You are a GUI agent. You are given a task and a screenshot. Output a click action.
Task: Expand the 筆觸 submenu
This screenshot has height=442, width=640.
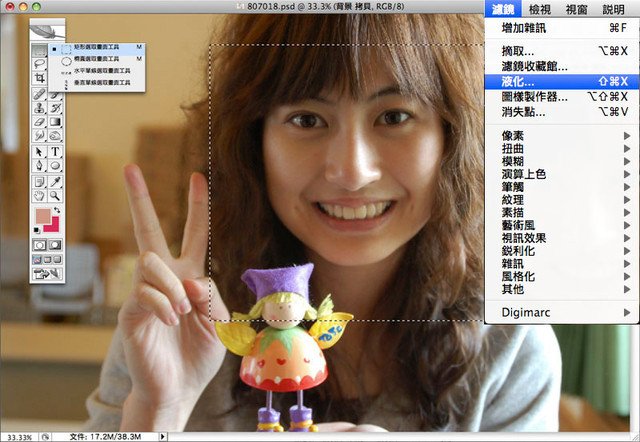click(562, 187)
